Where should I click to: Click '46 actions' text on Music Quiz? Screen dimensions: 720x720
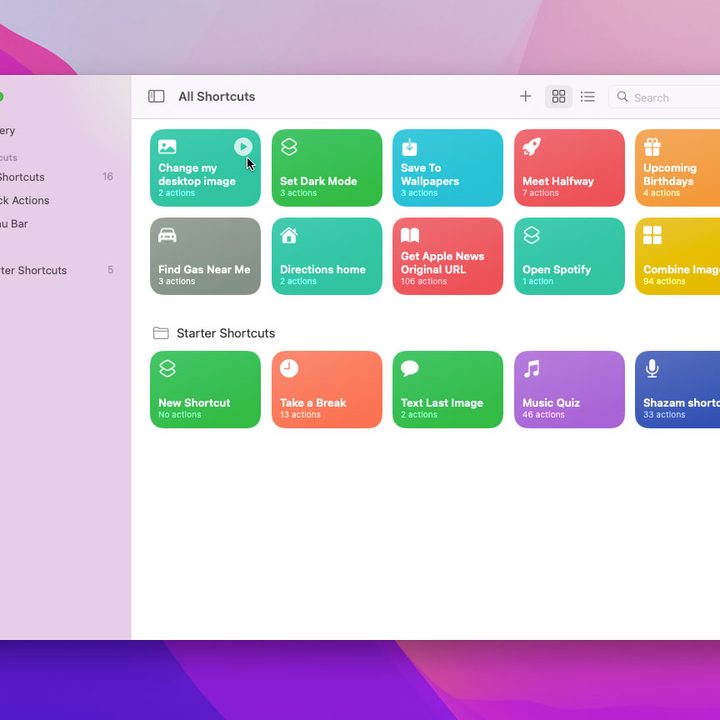543,414
